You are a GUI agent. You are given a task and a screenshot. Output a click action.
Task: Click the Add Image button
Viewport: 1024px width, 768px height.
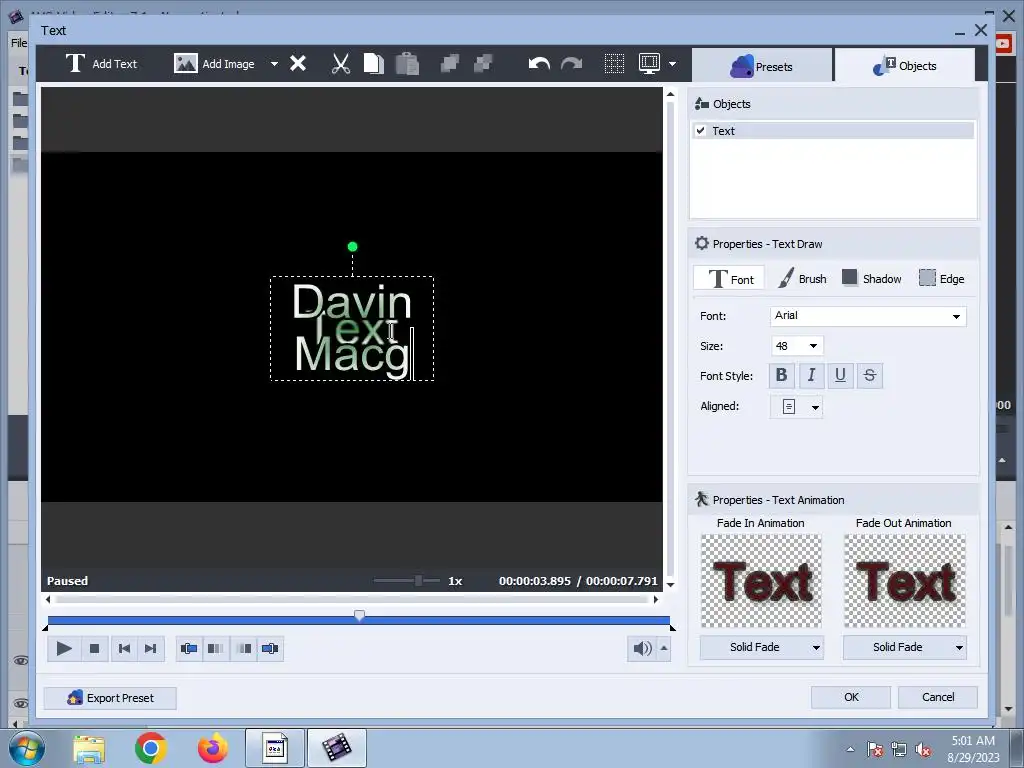pyautogui.click(x=214, y=63)
